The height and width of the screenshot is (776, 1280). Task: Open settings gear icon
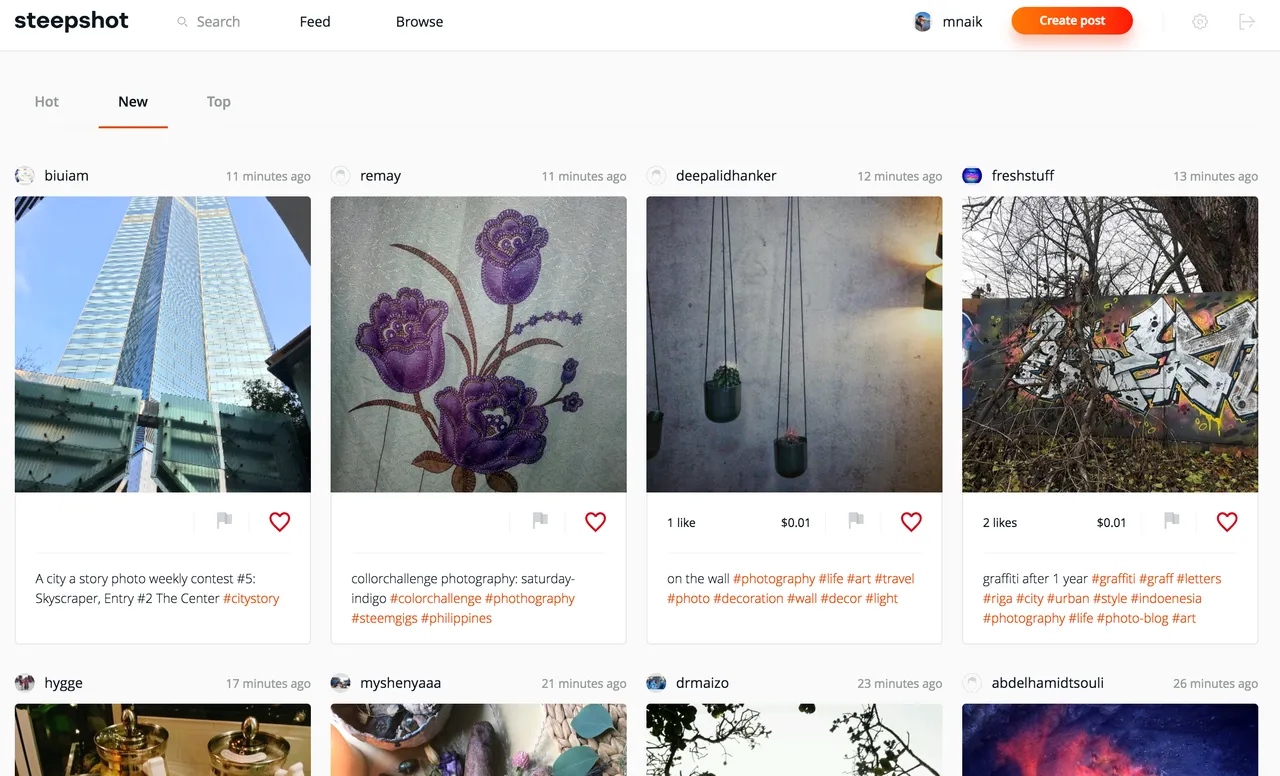point(1200,22)
